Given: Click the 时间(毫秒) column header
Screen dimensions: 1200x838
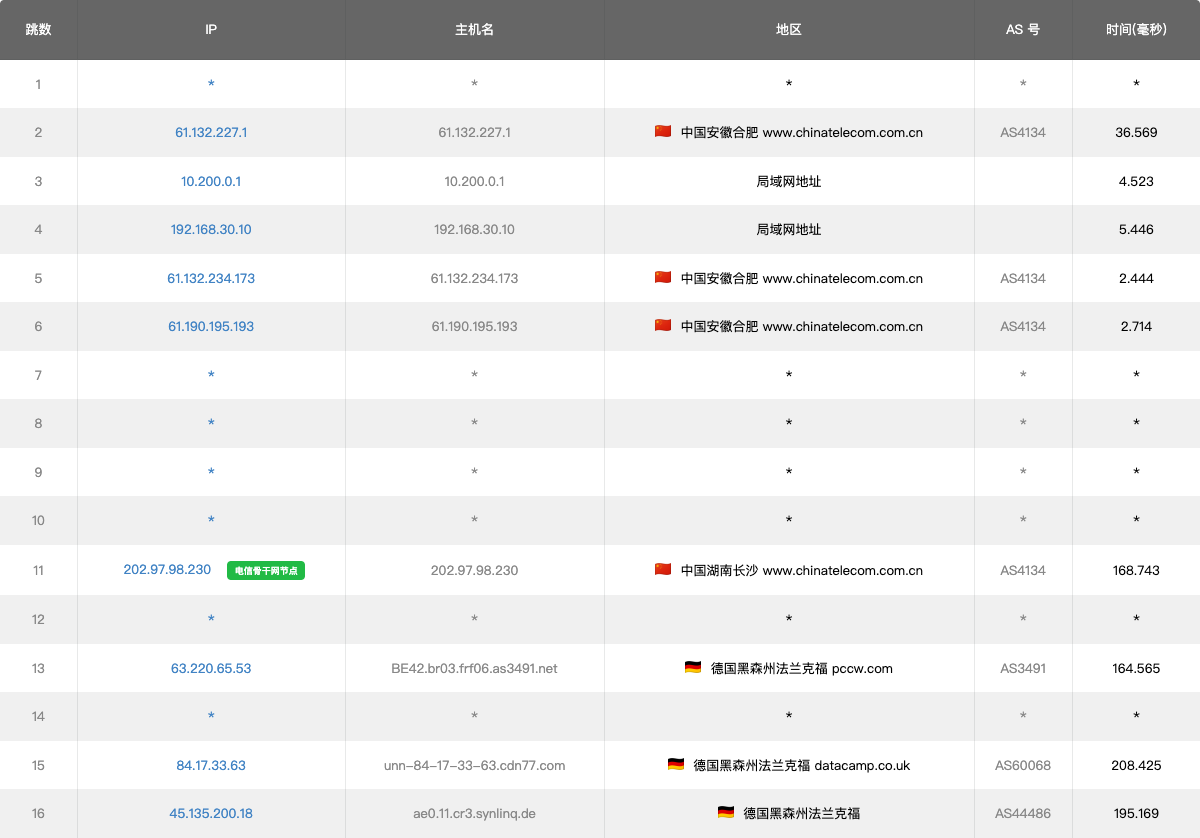Looking at the screenshot, I should (x=1136, y=30).
